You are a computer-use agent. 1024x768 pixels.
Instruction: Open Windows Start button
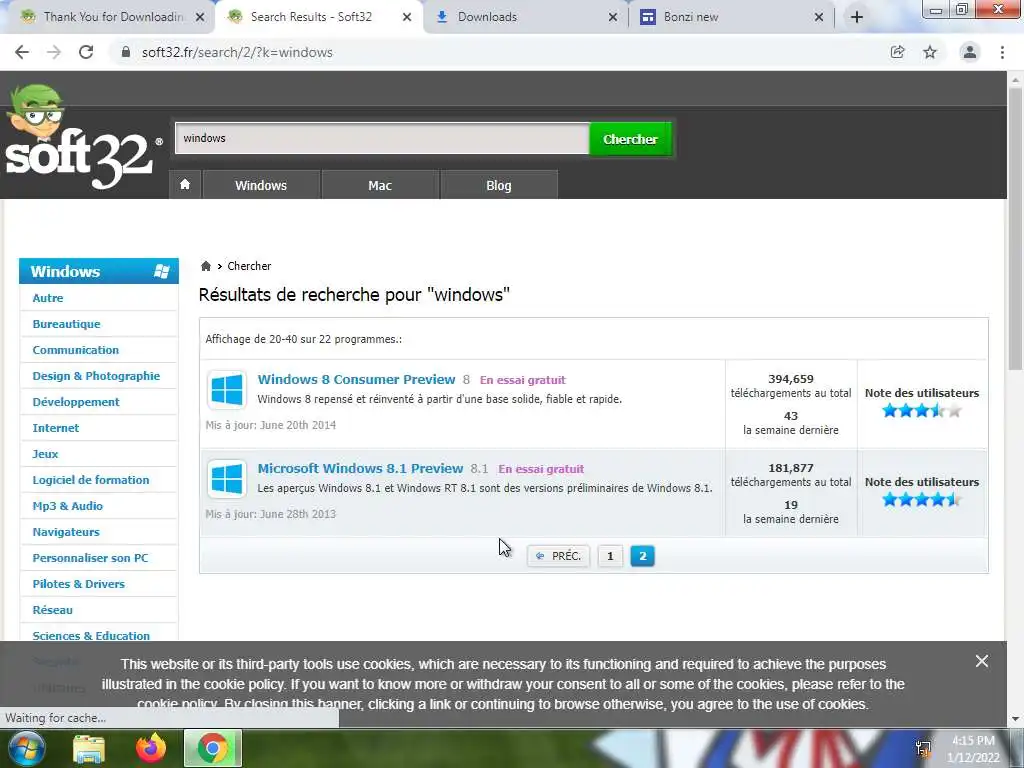click(x=25, y=748)
